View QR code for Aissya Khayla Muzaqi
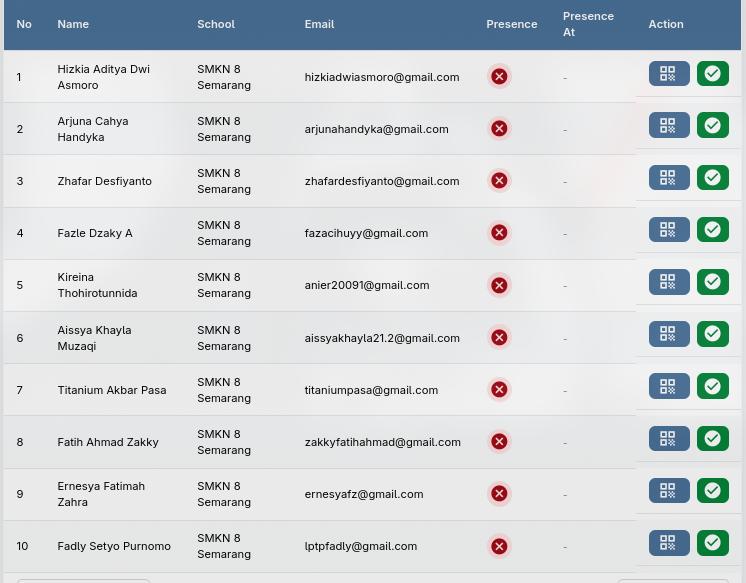746x583 pixels. point(668,334)
